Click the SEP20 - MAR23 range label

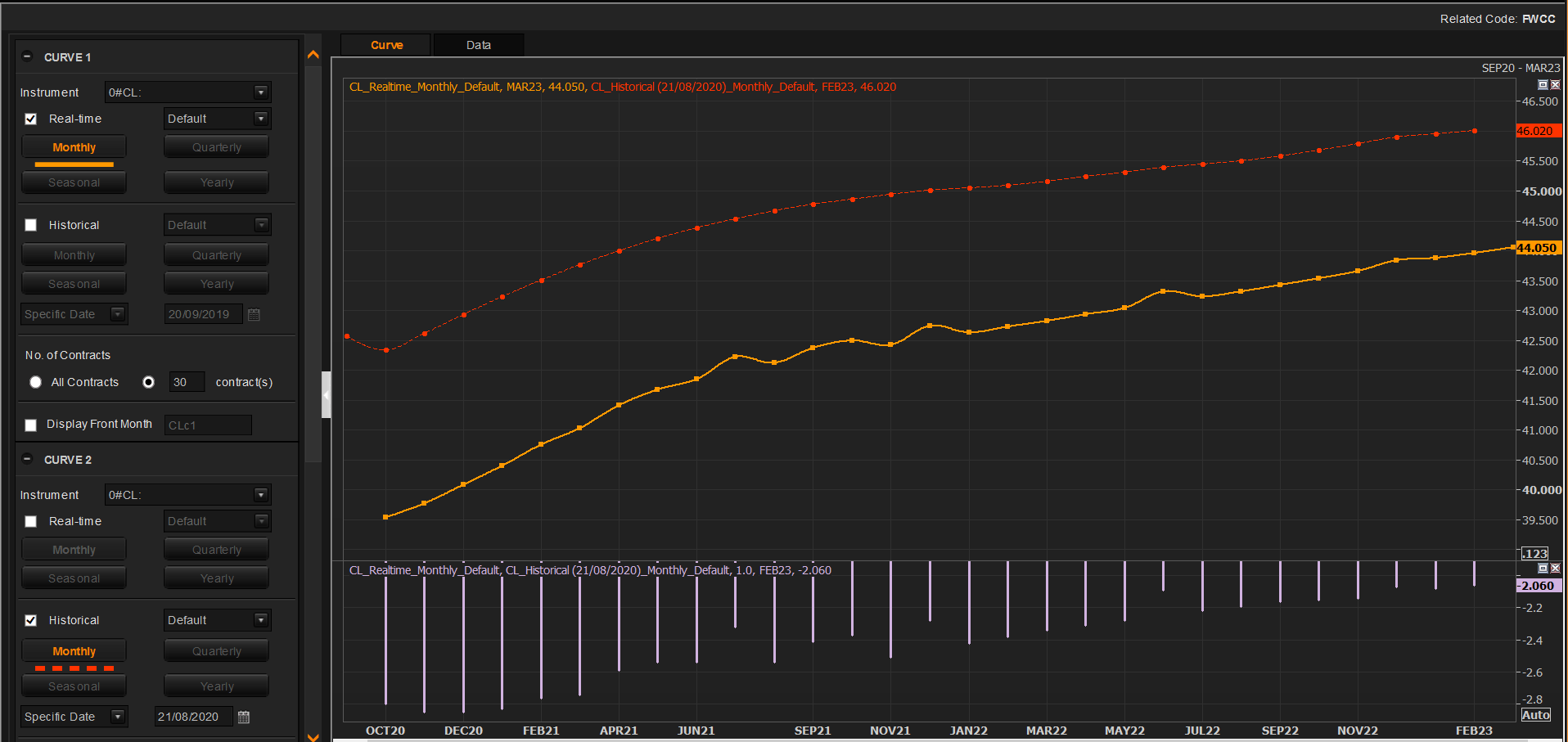[1521, 68]
